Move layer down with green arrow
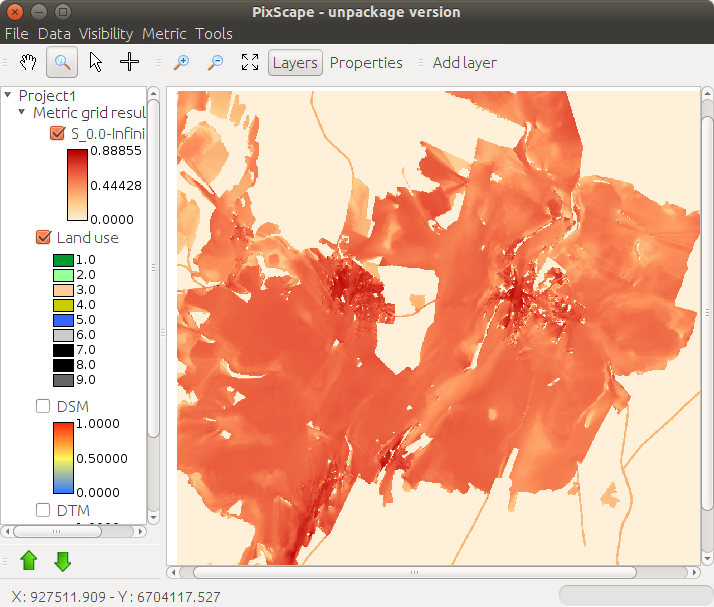This screenshot has width=714, height=607. (62, 561)
